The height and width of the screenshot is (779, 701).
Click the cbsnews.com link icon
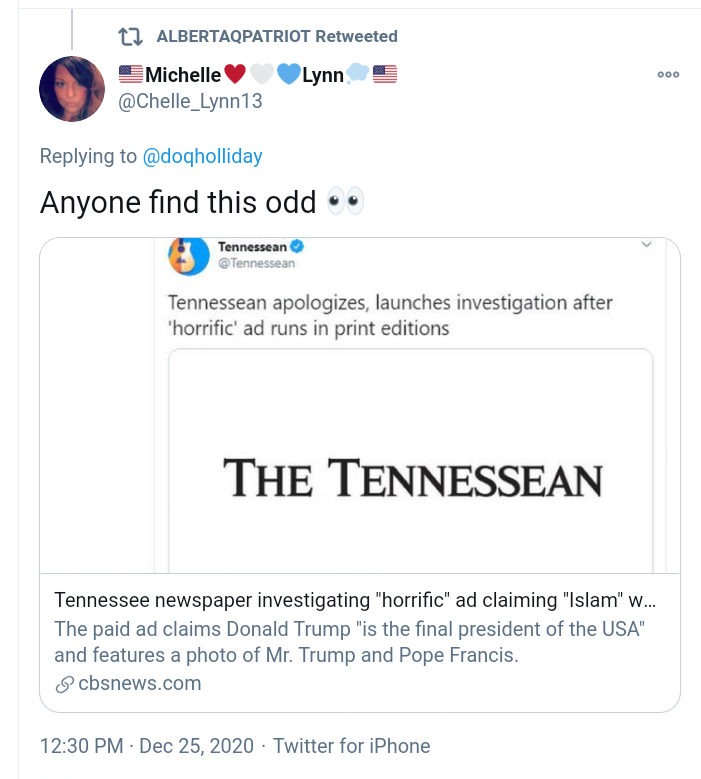(x=64, y=685)
